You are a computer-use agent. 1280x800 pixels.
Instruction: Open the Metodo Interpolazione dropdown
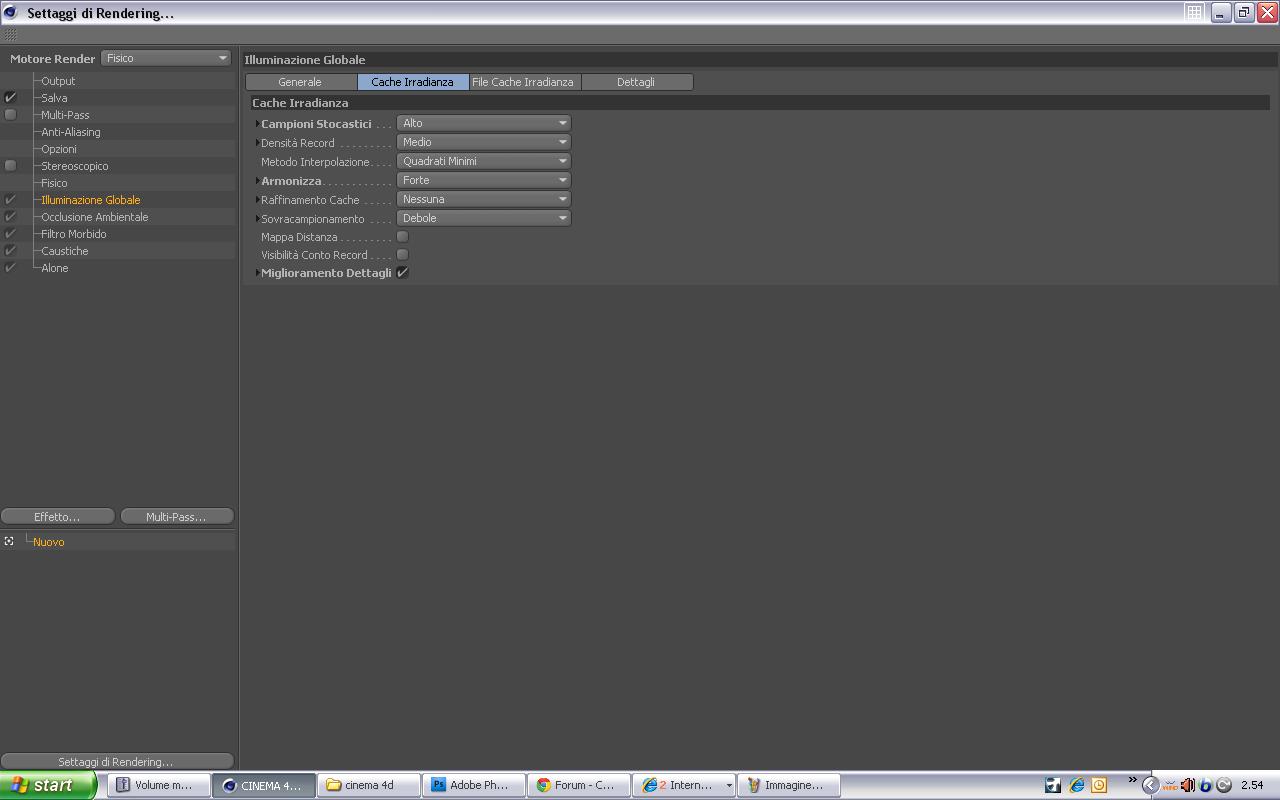[484, 161]
